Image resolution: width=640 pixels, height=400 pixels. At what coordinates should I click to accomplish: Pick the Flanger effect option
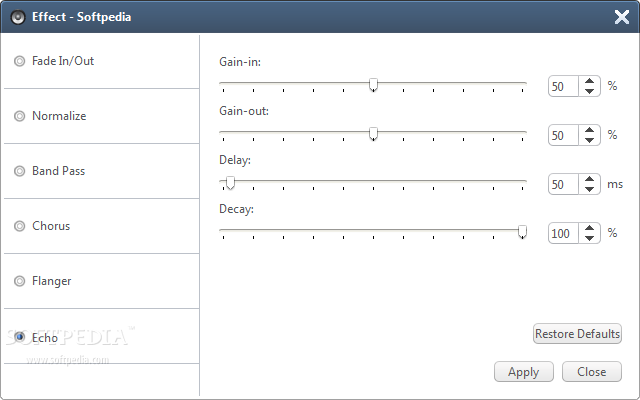click(19, 281)
